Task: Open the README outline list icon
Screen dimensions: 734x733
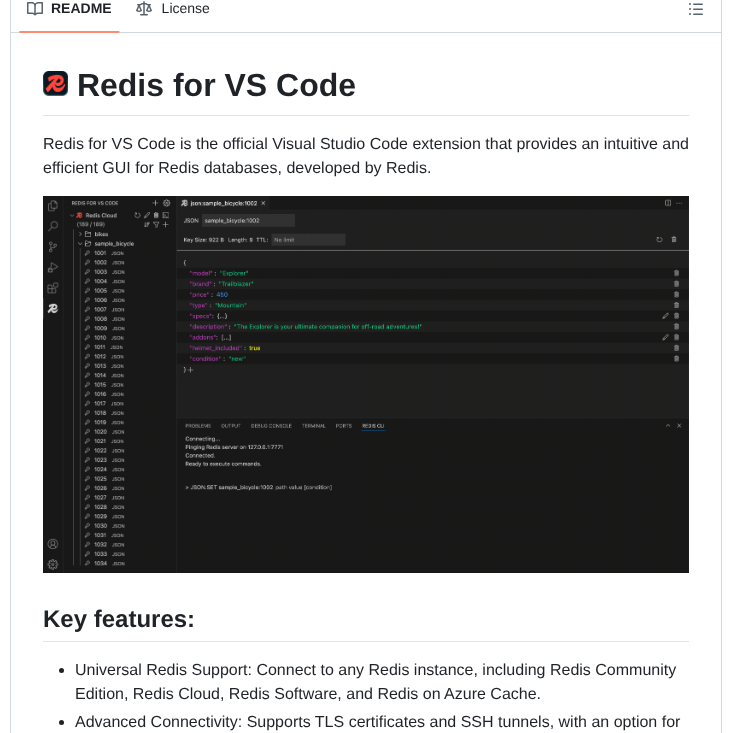Action: click(x=696, y=9)
